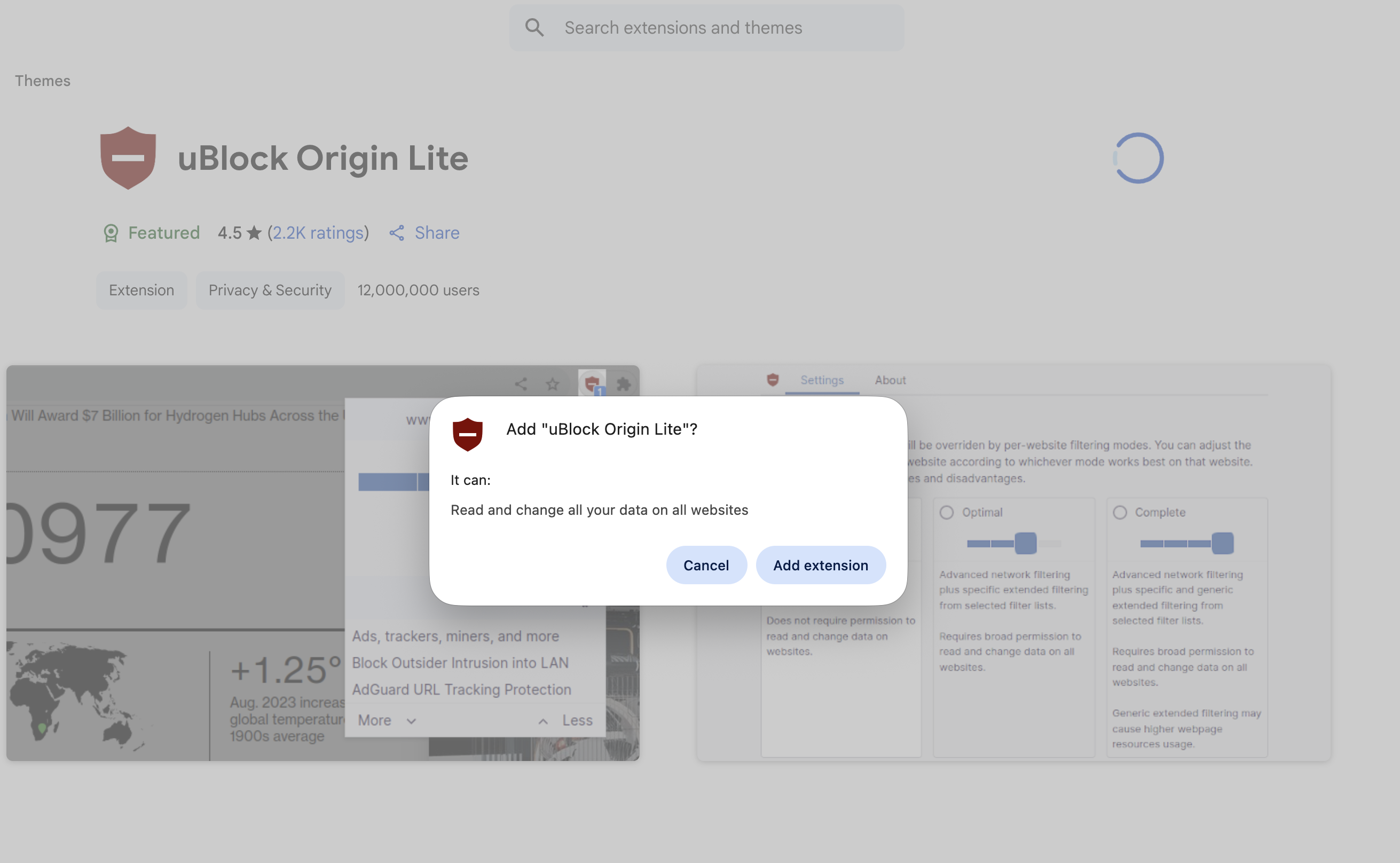Image resolution: width=1400 pixels, height=863 pixels.
Task: Click the Privacy & Security category chip
Action: coord(270,290)
